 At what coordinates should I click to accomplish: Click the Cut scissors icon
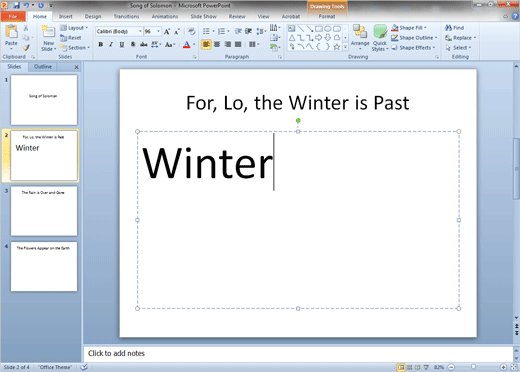click(x=26, y=28)
